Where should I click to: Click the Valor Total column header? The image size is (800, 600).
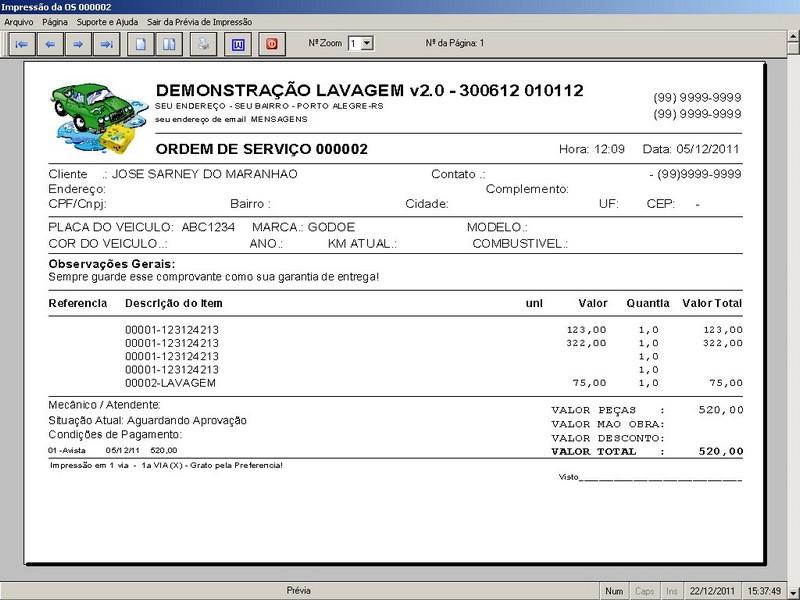click(x=712, y=303)
